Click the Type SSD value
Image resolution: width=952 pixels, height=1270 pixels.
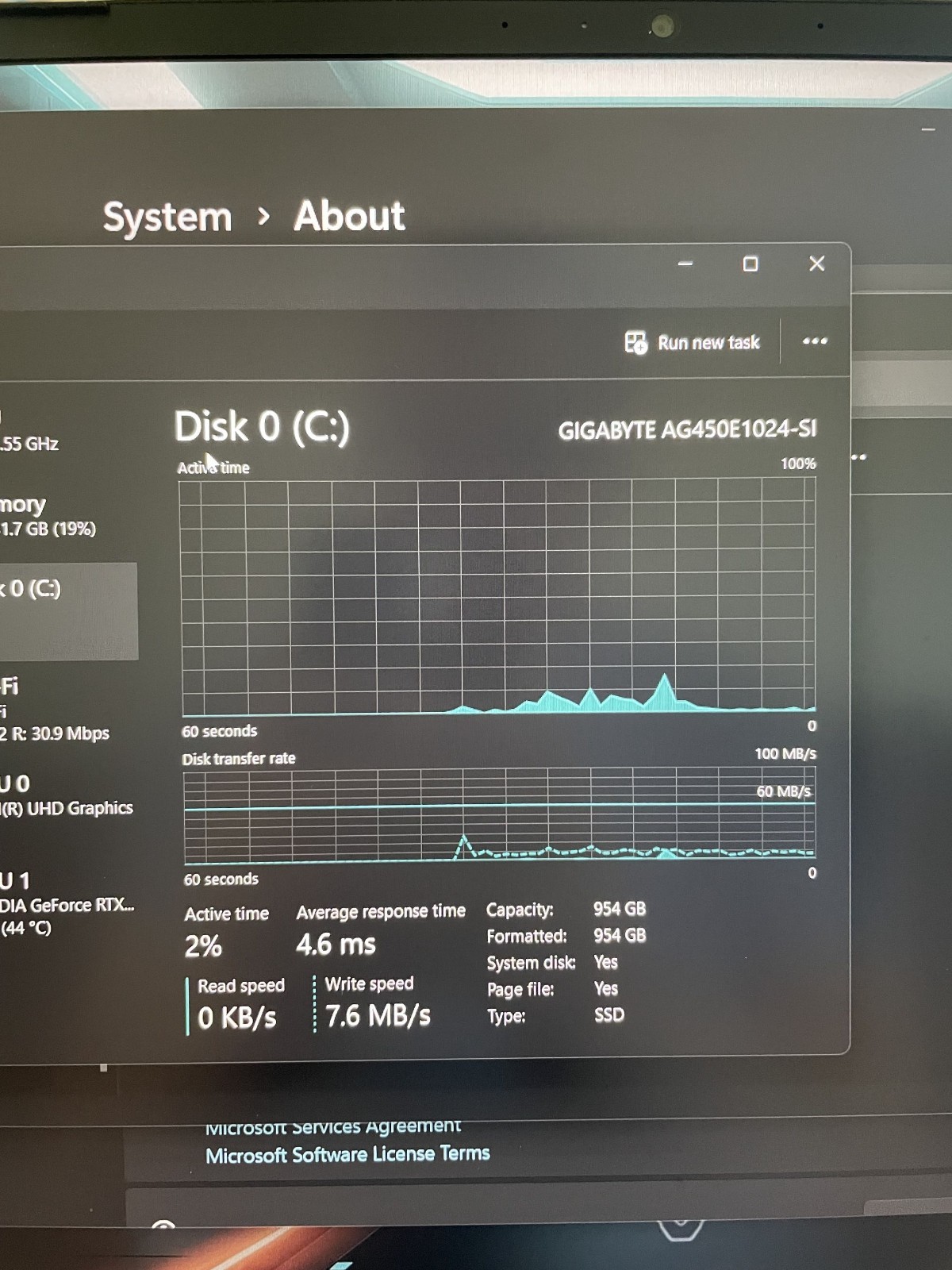click(x=609, y=1015)
